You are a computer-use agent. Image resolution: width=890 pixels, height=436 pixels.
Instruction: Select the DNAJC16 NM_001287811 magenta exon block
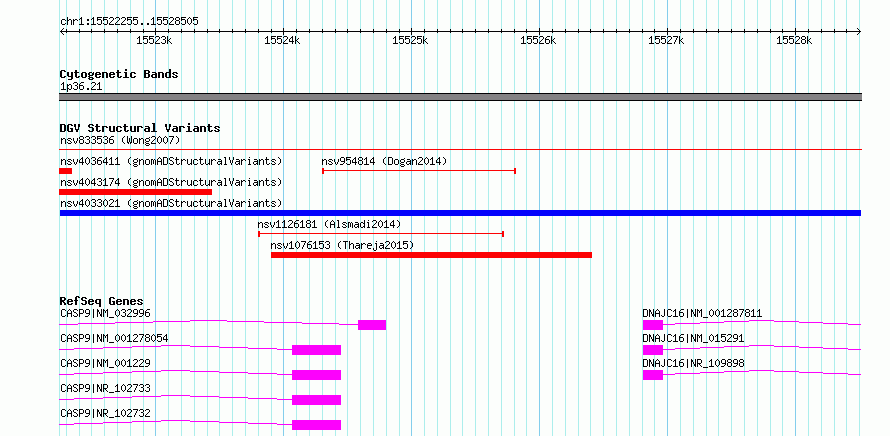(653, 325)
